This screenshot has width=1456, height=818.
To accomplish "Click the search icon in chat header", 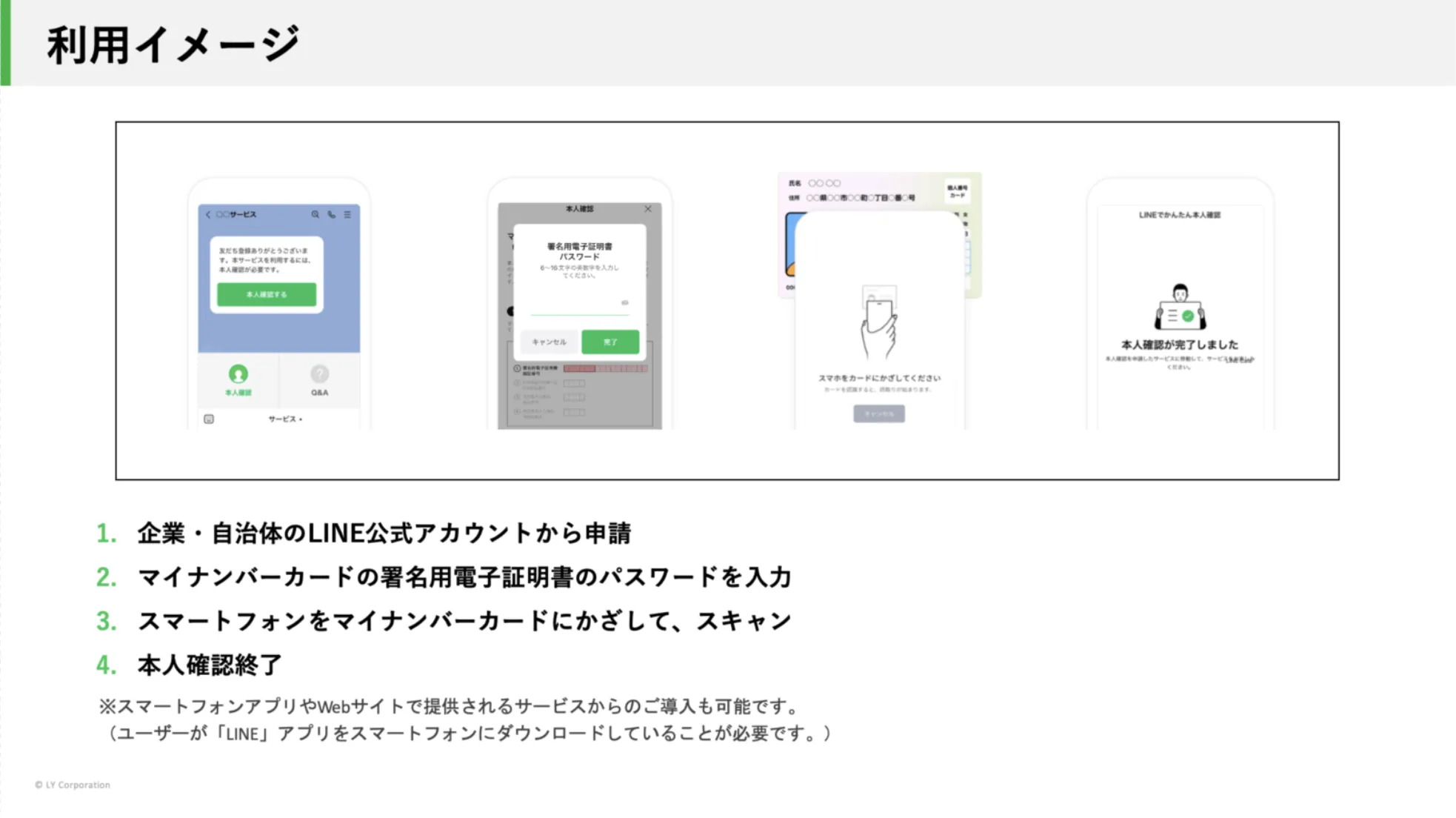I will (315, 214).
